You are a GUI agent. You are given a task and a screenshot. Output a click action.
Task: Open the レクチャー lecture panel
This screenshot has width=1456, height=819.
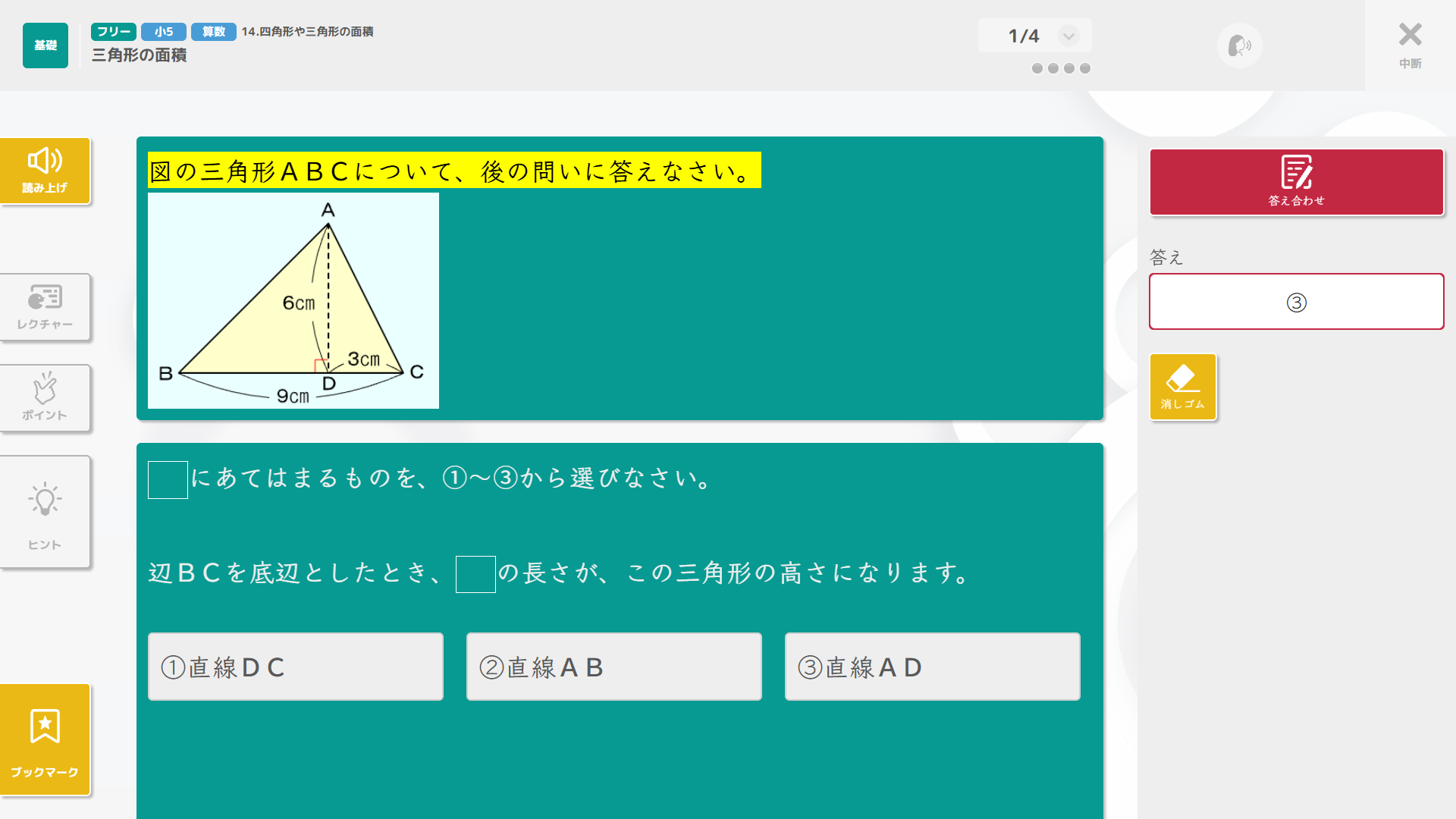tap(45, 307)
